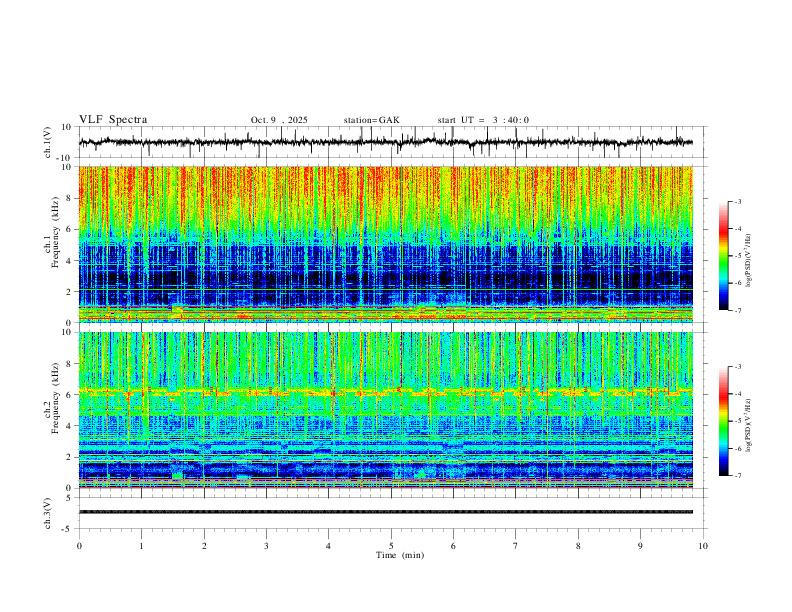Click the "-3" tick of ch.1 colorbar

pos(738,201)
